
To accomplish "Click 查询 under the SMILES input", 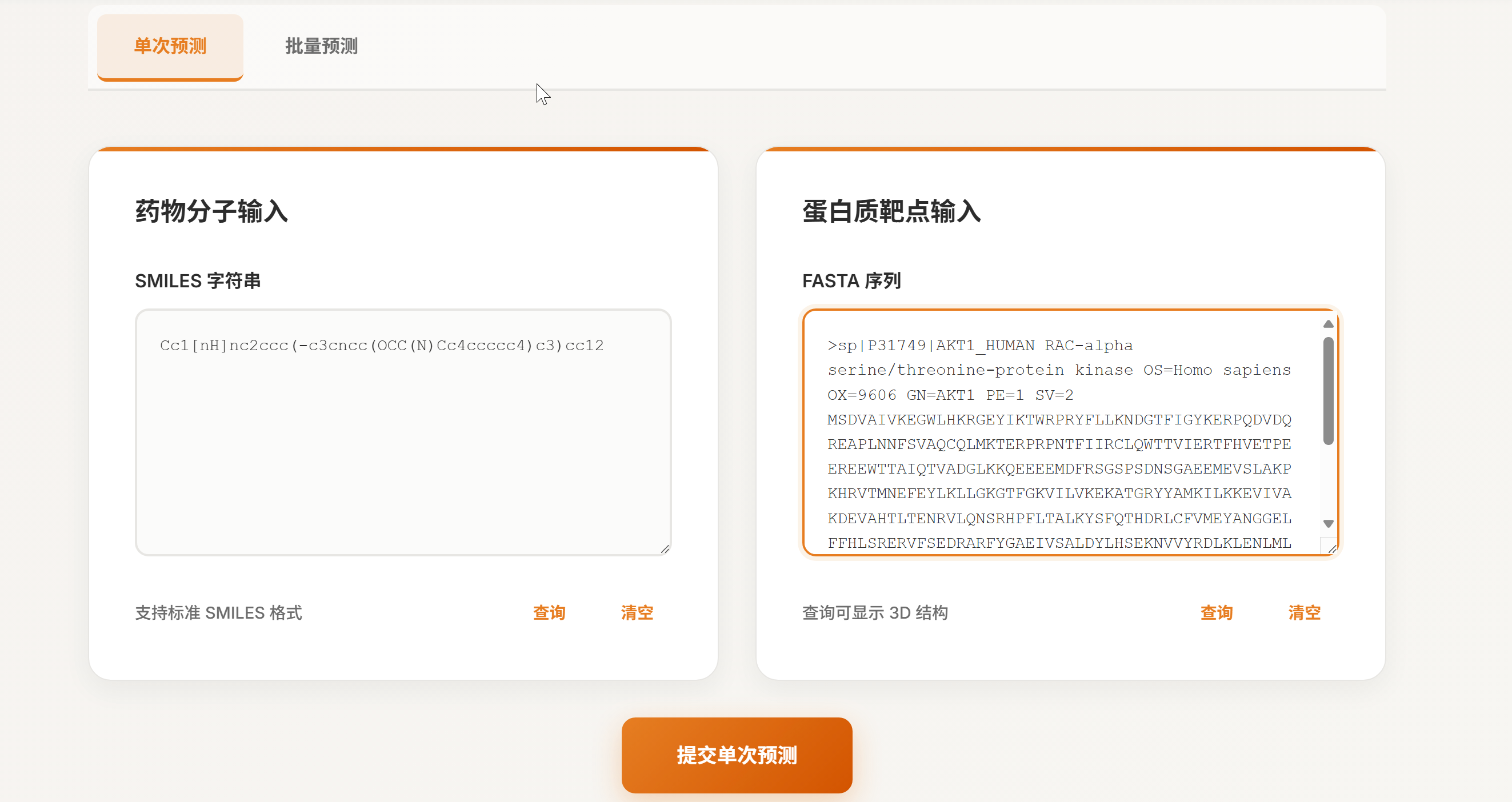I will [549, 612].
